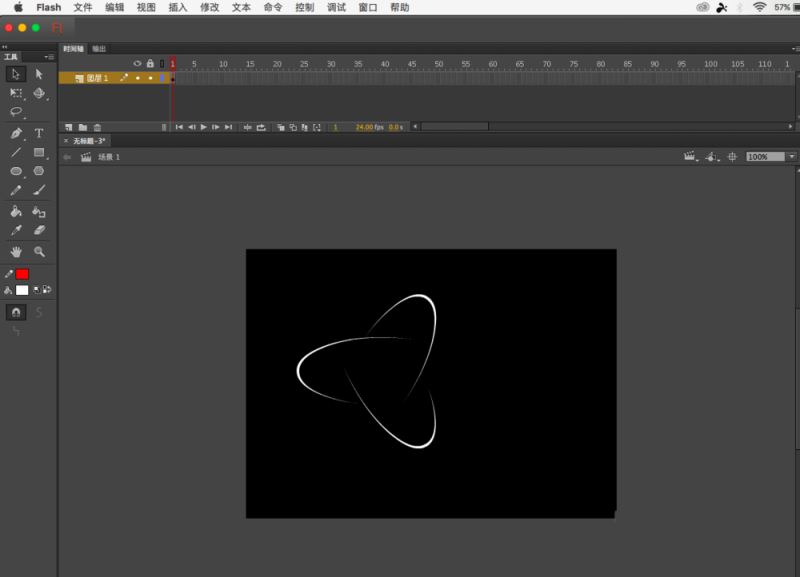Select the Pen tool
This screenshot has height=577, width=800.
click(x=16, y=133)
